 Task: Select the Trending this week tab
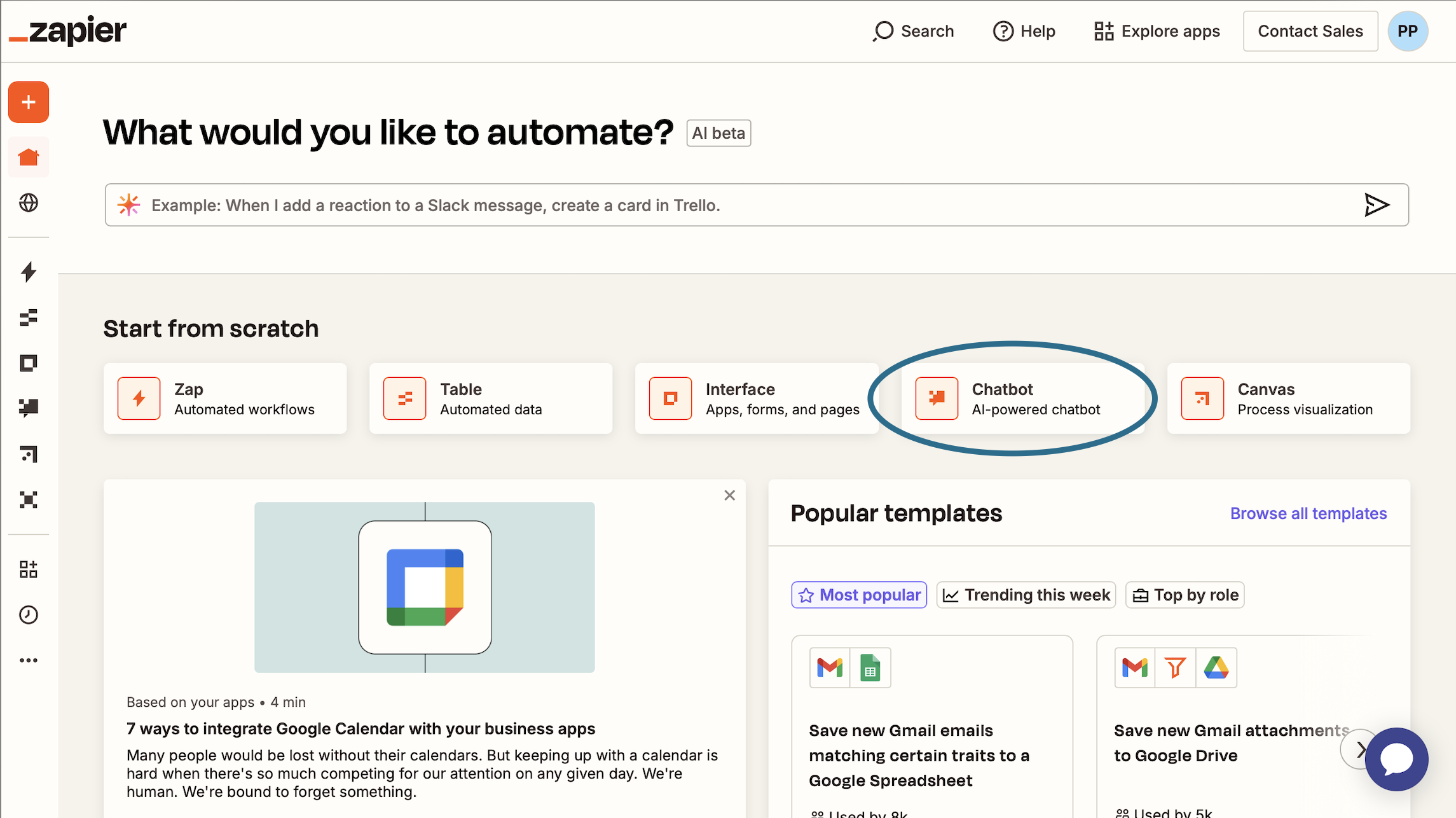point(1026,595)
